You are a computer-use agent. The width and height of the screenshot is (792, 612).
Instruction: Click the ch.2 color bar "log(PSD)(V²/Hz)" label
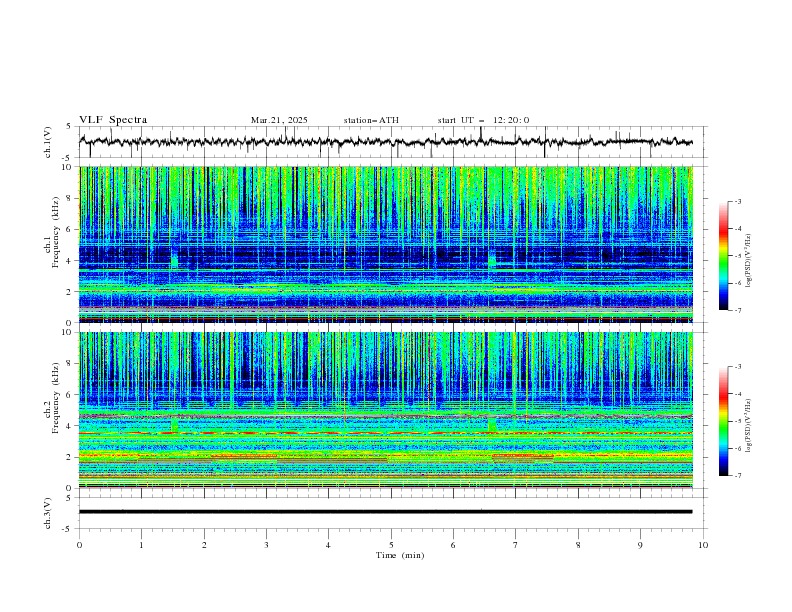pyautogui.click(x=749, y=426)
